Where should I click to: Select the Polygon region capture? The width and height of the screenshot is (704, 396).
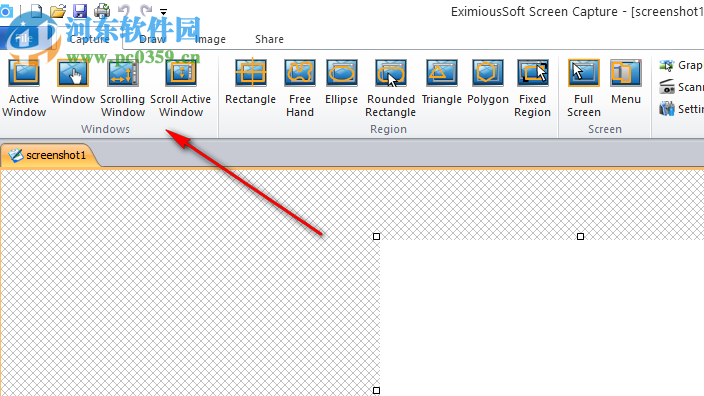(488, 83)
